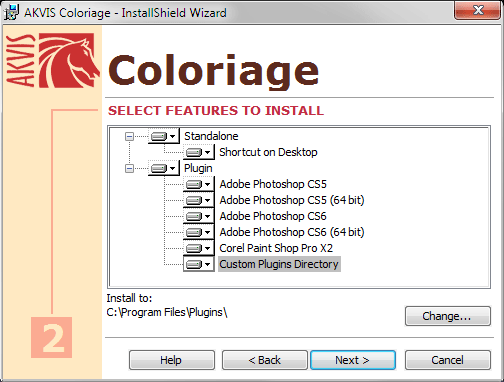Image resolution: width=504 pixels, height=382 pixels.
Task: Proceed with the Next button
Action: pyautogui.click(x=353, y=360)
